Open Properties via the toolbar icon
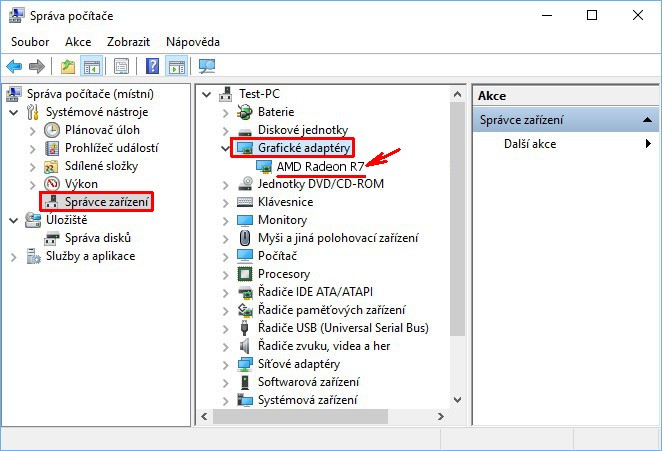Screen dimensions: 662x451 (x=122, y=66)
